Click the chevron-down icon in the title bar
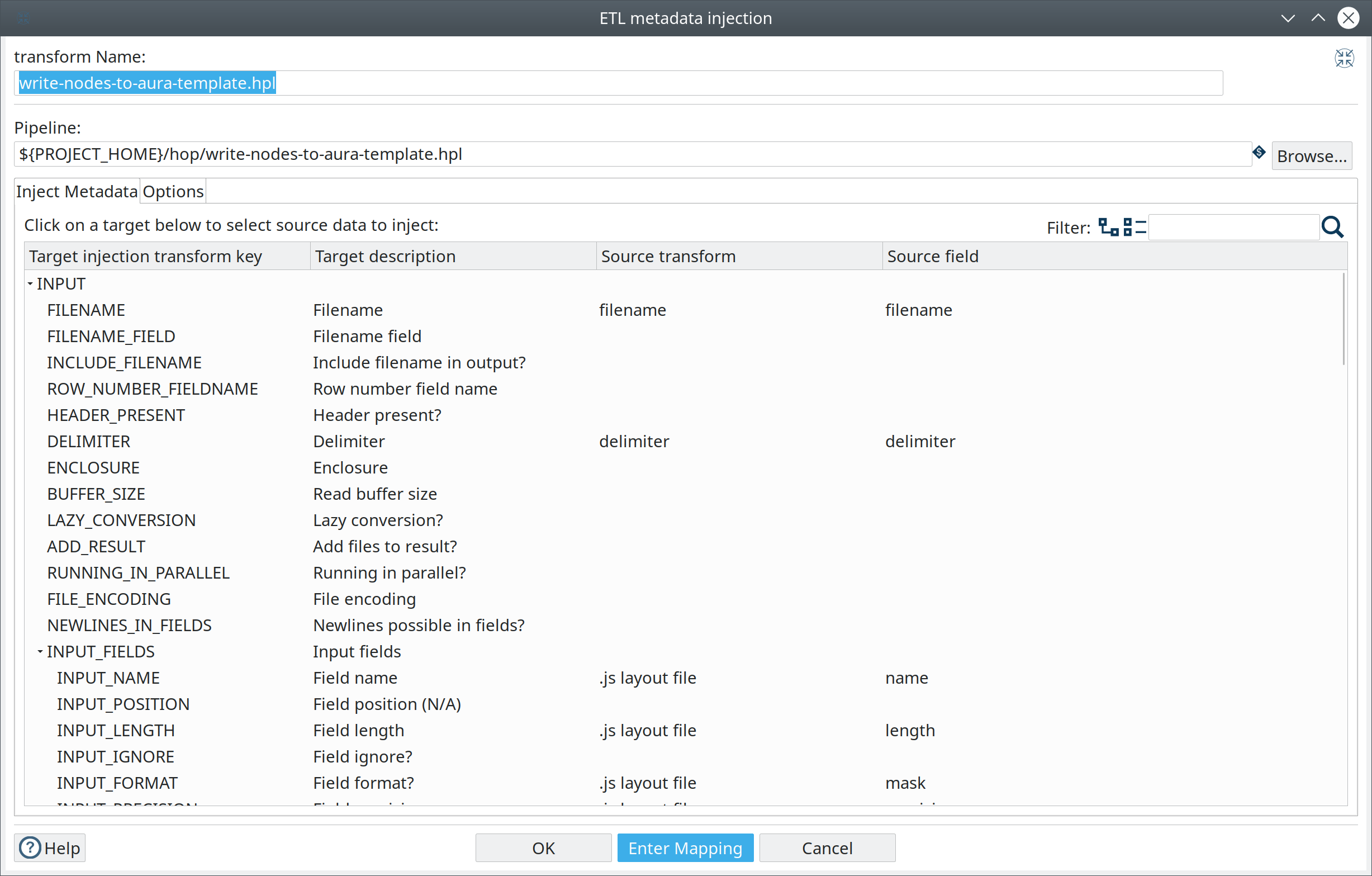The image size is (1372, 876). (x=1288, y=18)
